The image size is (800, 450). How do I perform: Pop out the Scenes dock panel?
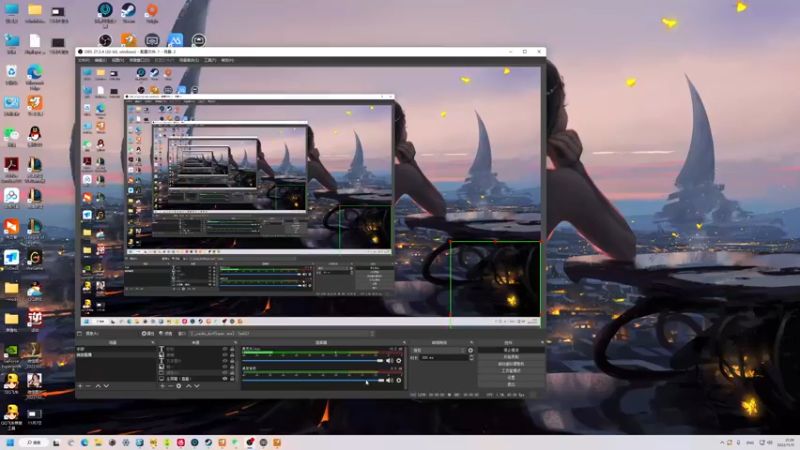(153, 342)
